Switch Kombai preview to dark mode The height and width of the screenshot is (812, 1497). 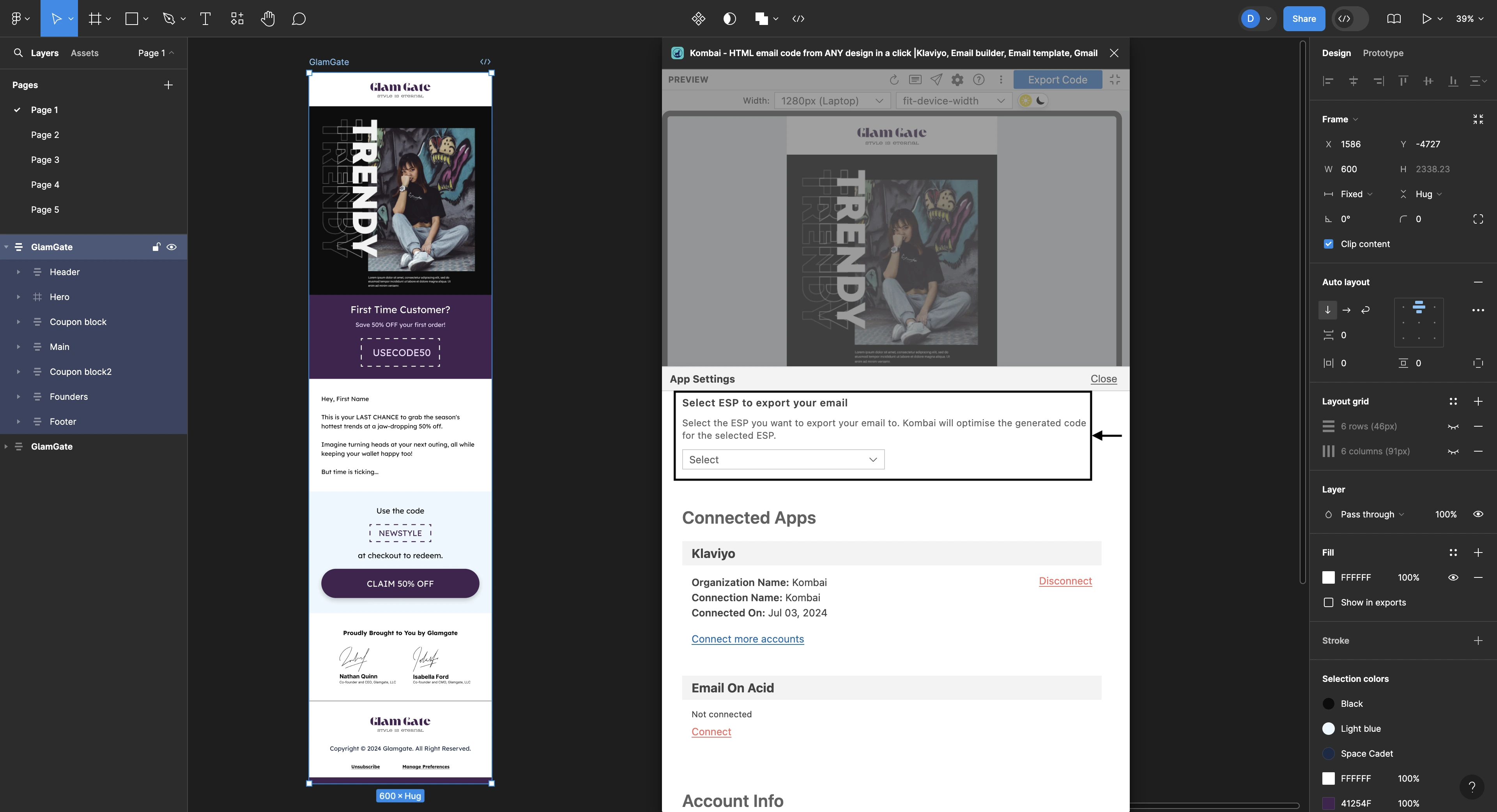[x=1040, y=101]
